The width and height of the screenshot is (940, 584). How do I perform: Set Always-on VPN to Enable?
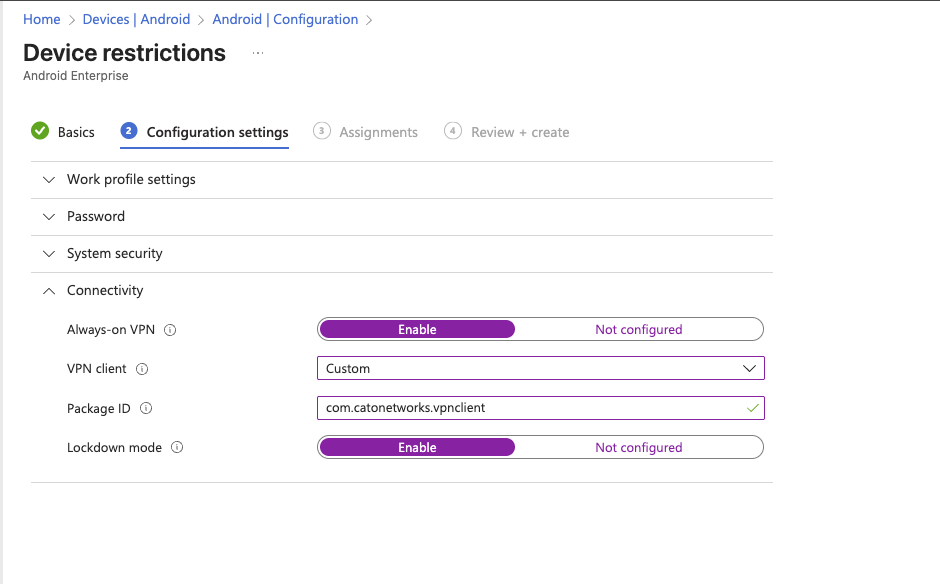[417, 329]
